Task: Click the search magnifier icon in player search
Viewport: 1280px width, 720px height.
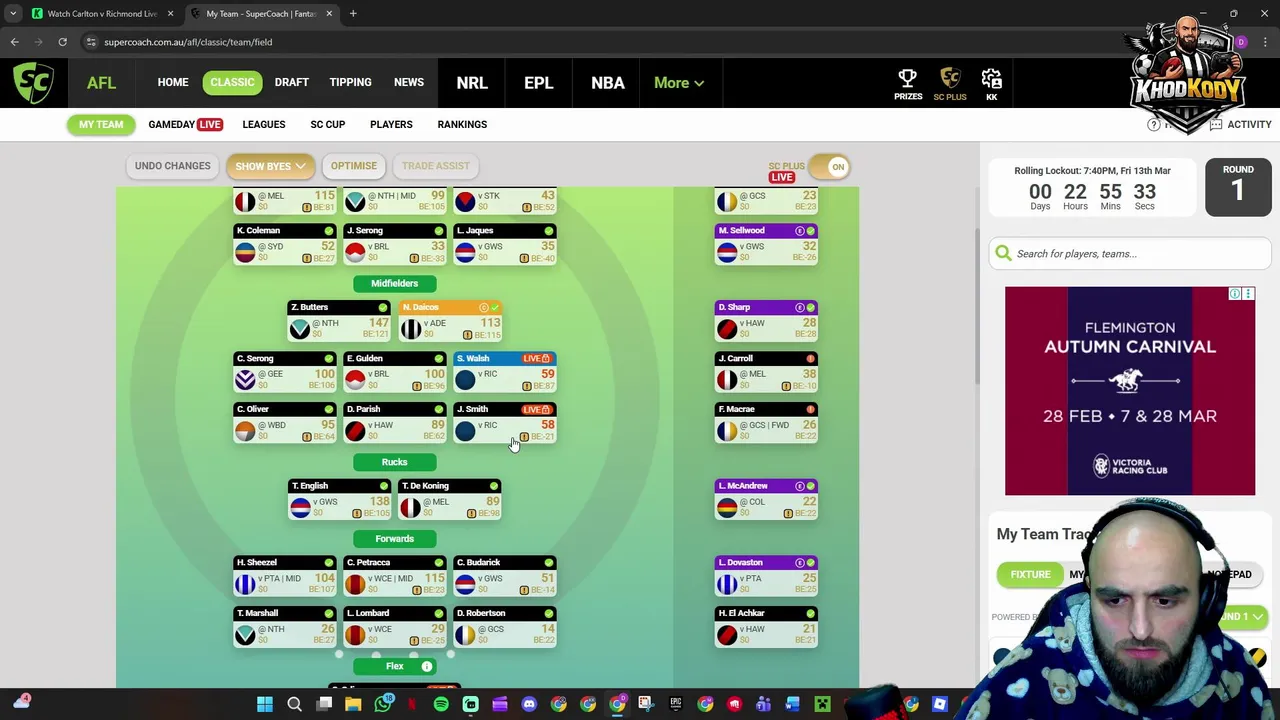Action: [x=1003, y=253]
